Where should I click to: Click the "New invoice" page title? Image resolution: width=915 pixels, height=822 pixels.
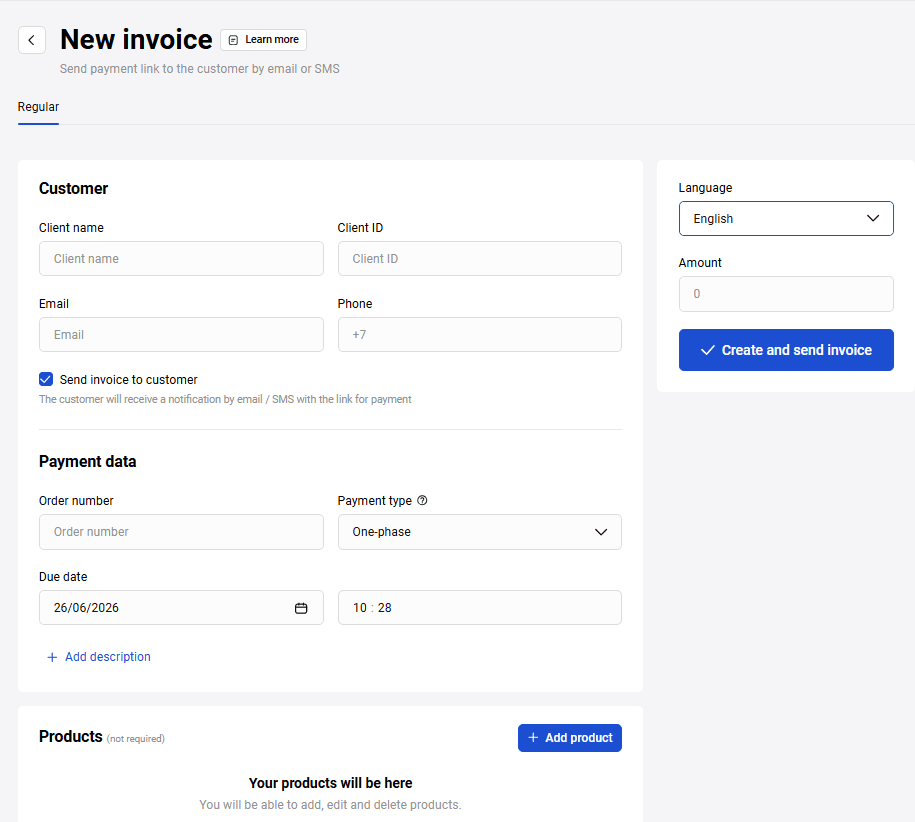pos(136,39)
